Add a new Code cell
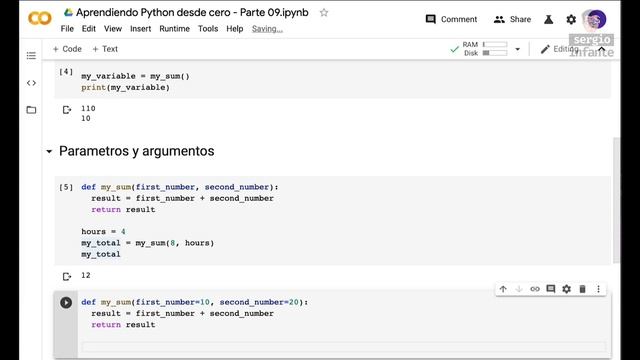640x360 pixels. 67,49
